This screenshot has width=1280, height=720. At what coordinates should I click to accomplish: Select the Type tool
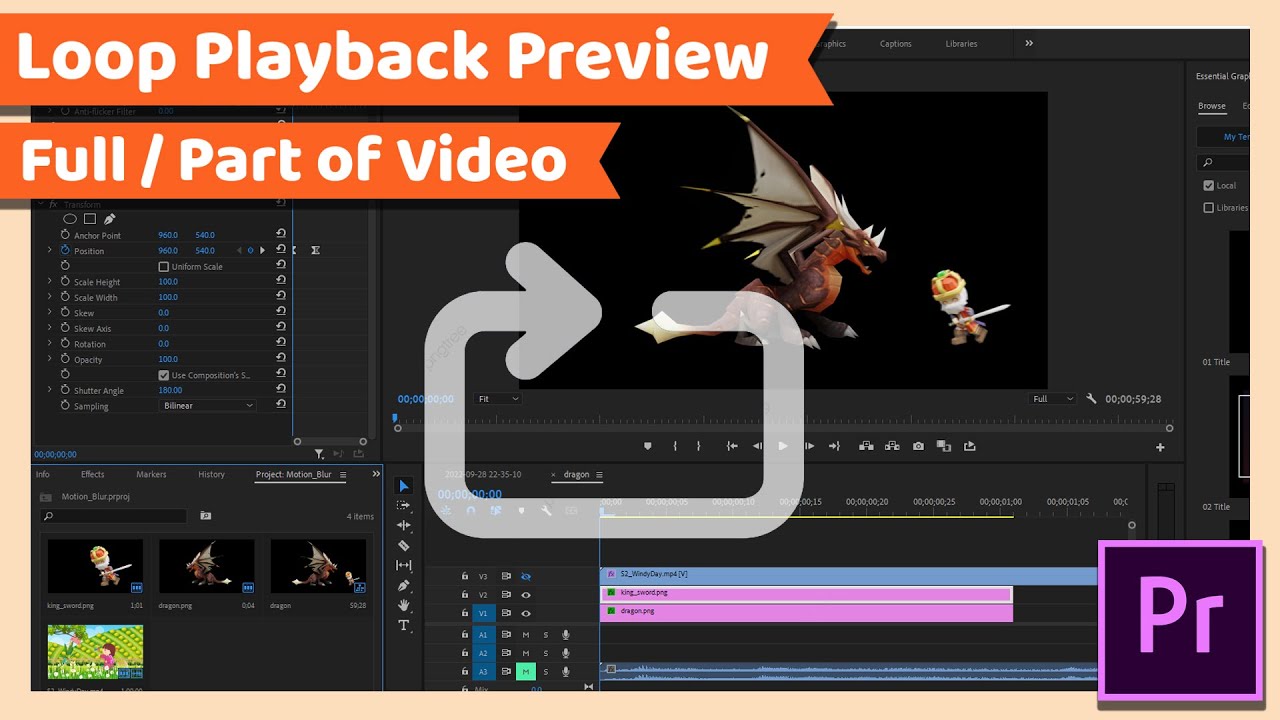click(404, 625)
